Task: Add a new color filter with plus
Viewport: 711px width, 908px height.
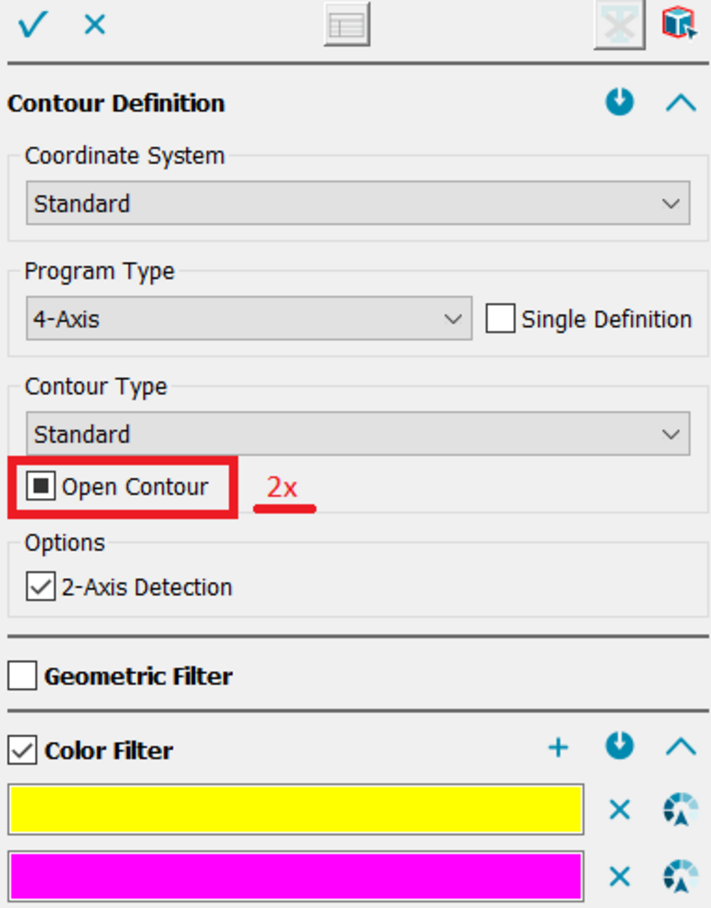Action: [x=558, y=748]
